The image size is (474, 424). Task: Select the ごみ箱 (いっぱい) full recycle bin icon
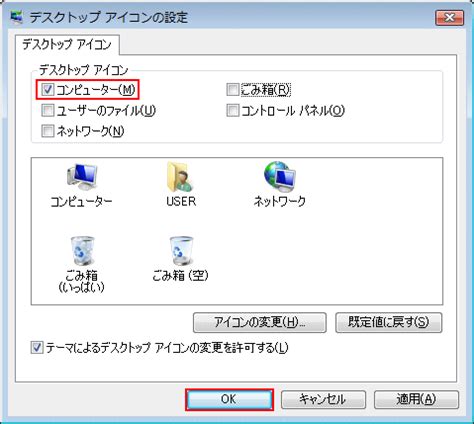pyautogui.click(x=82, y=252)
